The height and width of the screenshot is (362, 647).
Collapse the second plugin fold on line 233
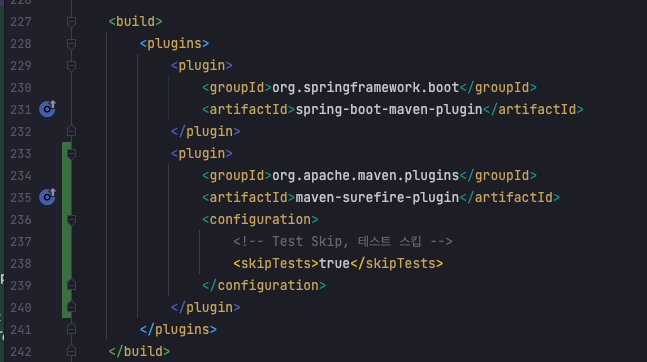71,154
